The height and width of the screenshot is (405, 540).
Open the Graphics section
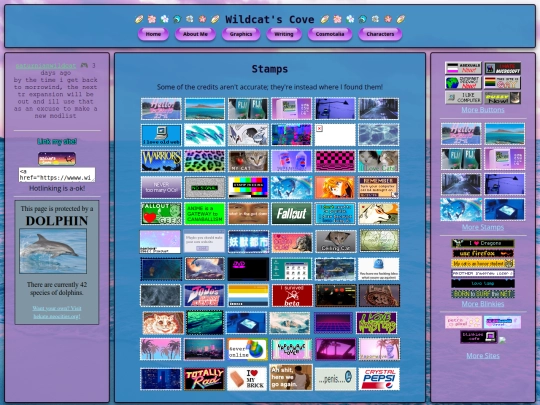241,34
